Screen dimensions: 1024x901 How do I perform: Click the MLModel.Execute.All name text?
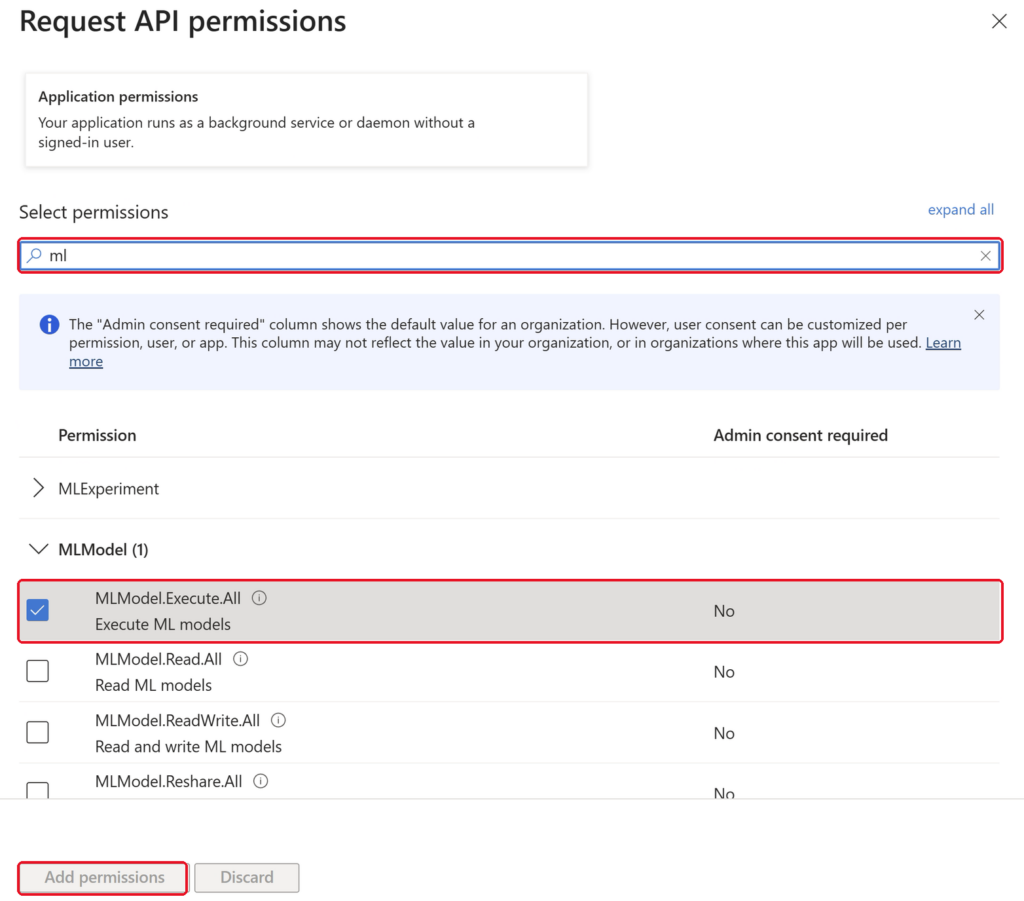pyautogui.click(x=168, y=598)
